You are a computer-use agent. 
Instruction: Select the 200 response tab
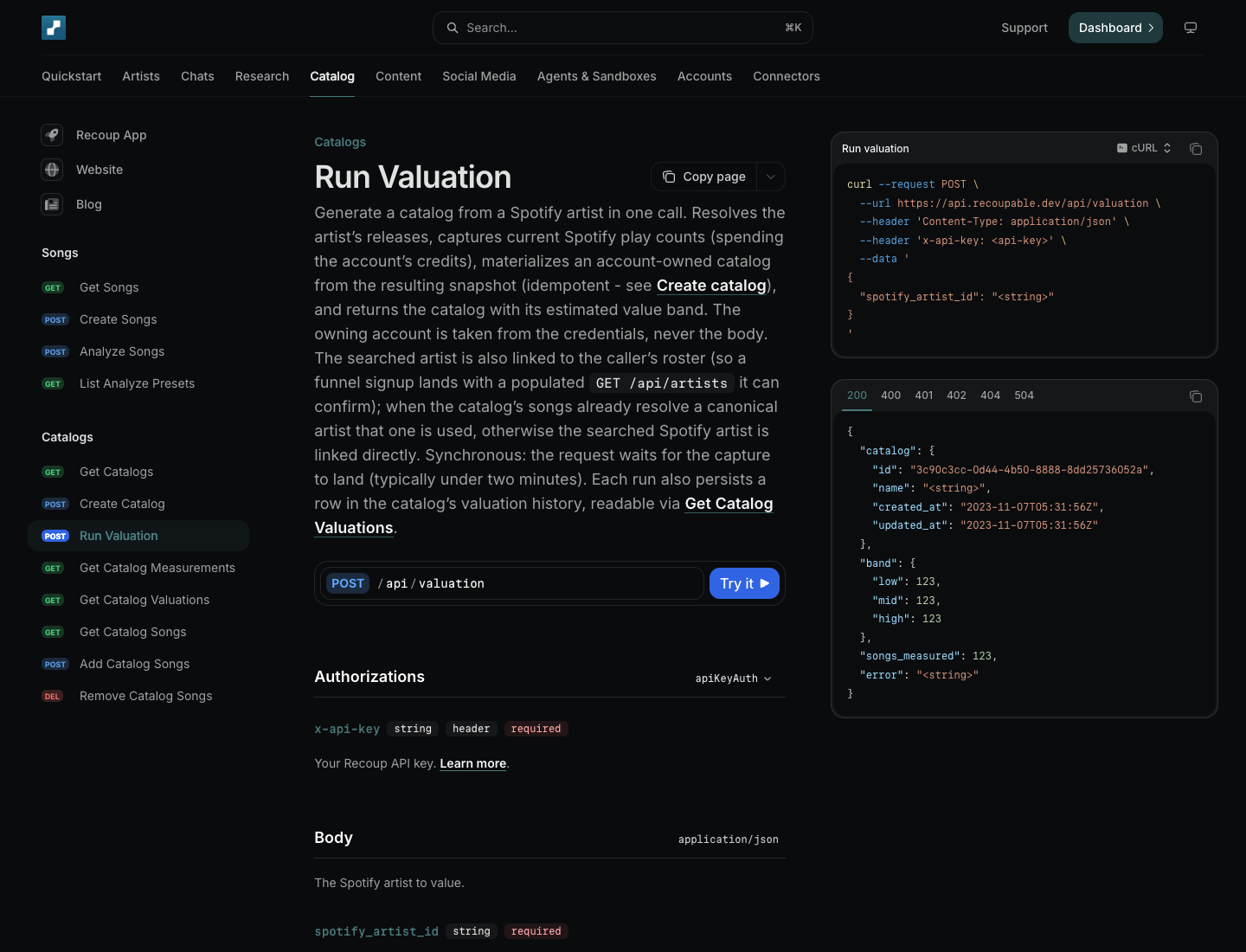point(857,396)
